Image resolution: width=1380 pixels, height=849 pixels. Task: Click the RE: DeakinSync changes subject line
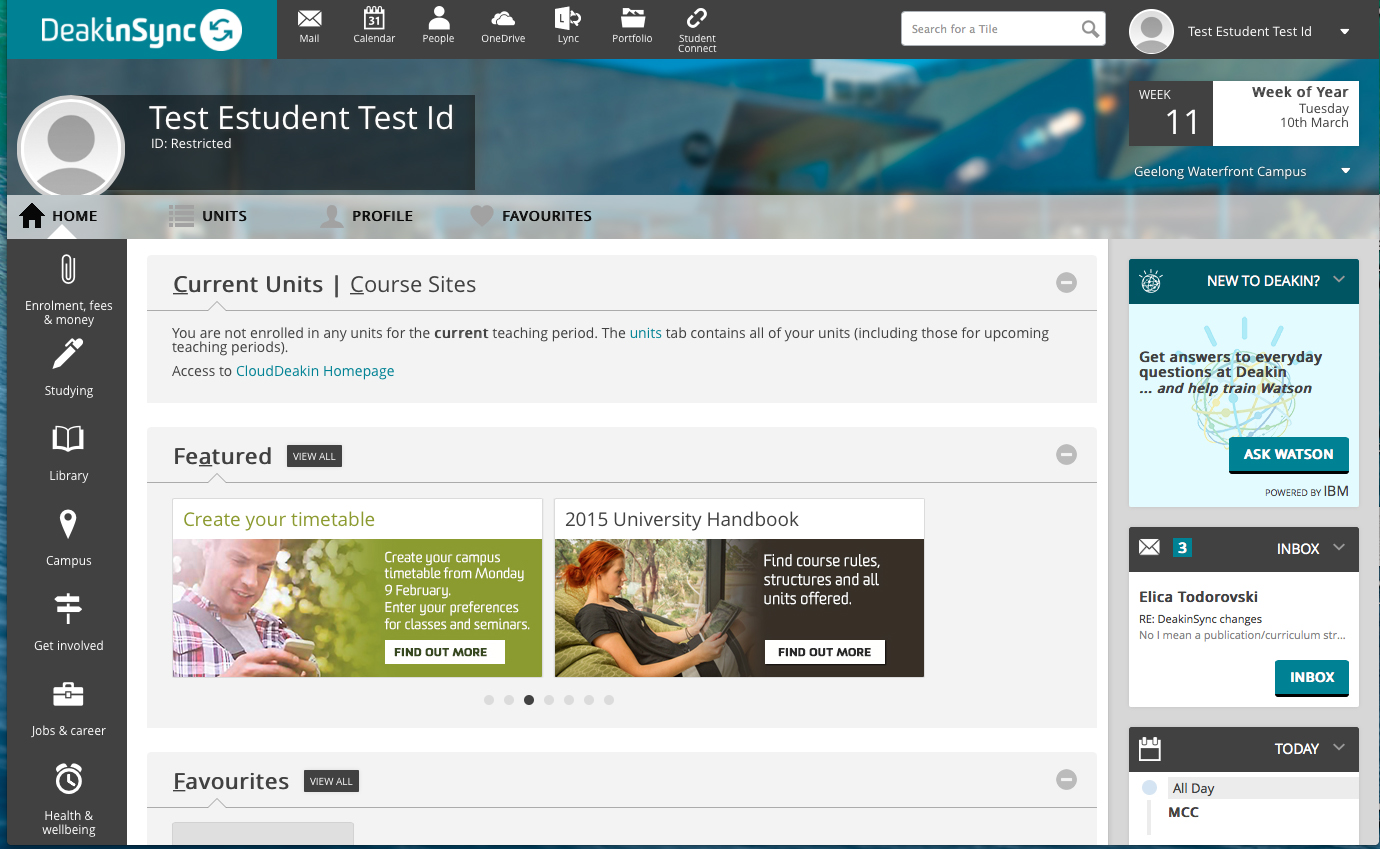coord(1200,619)
